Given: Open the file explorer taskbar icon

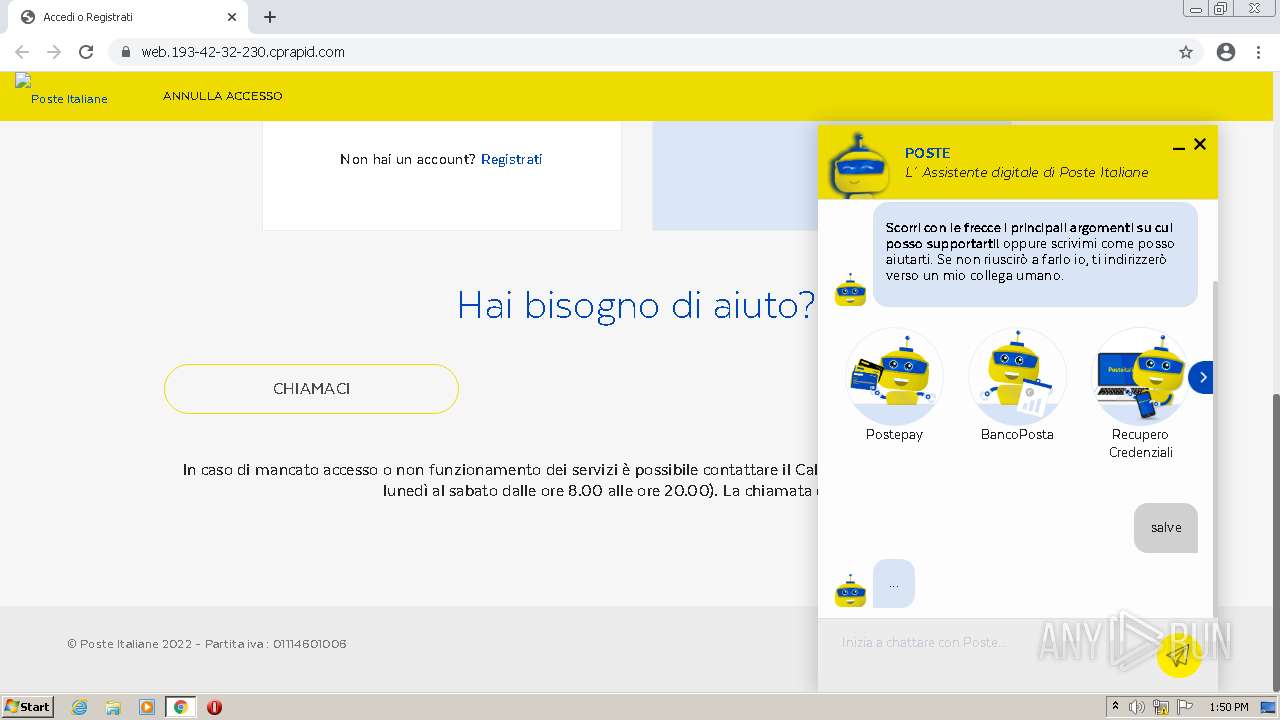Looking at the screenshot, I should point(113,707).
